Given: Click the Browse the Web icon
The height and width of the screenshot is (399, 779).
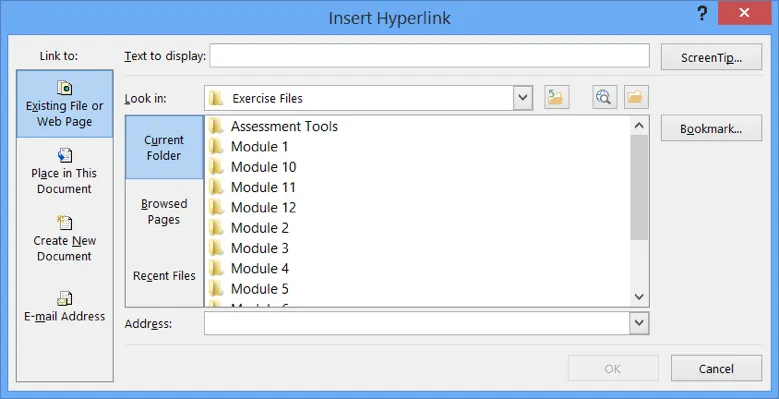Looking at the screenshot, I should (x=605, y=97).
